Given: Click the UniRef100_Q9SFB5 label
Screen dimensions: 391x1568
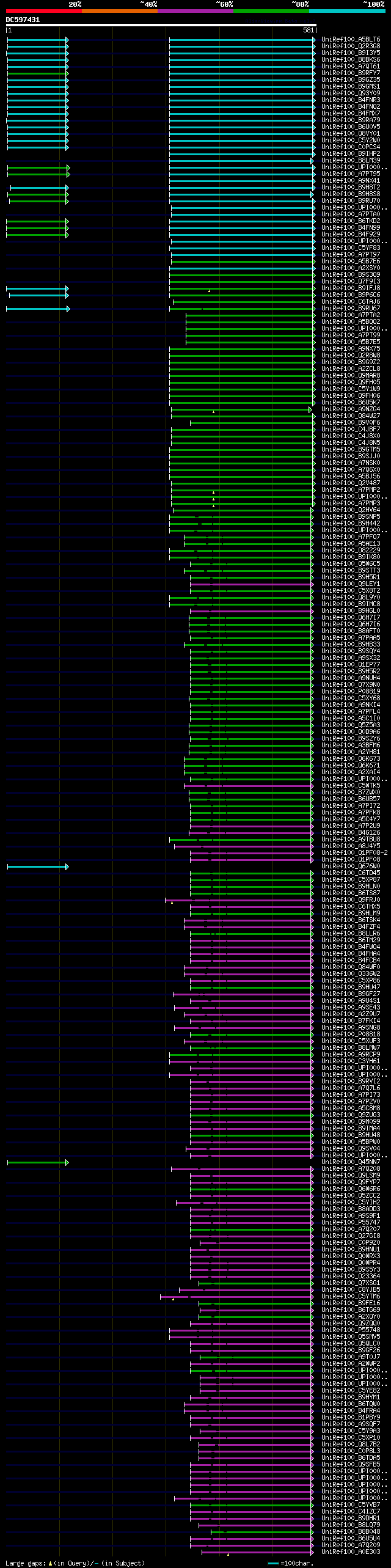Looking at the screenshot, I should point(351,1465).
